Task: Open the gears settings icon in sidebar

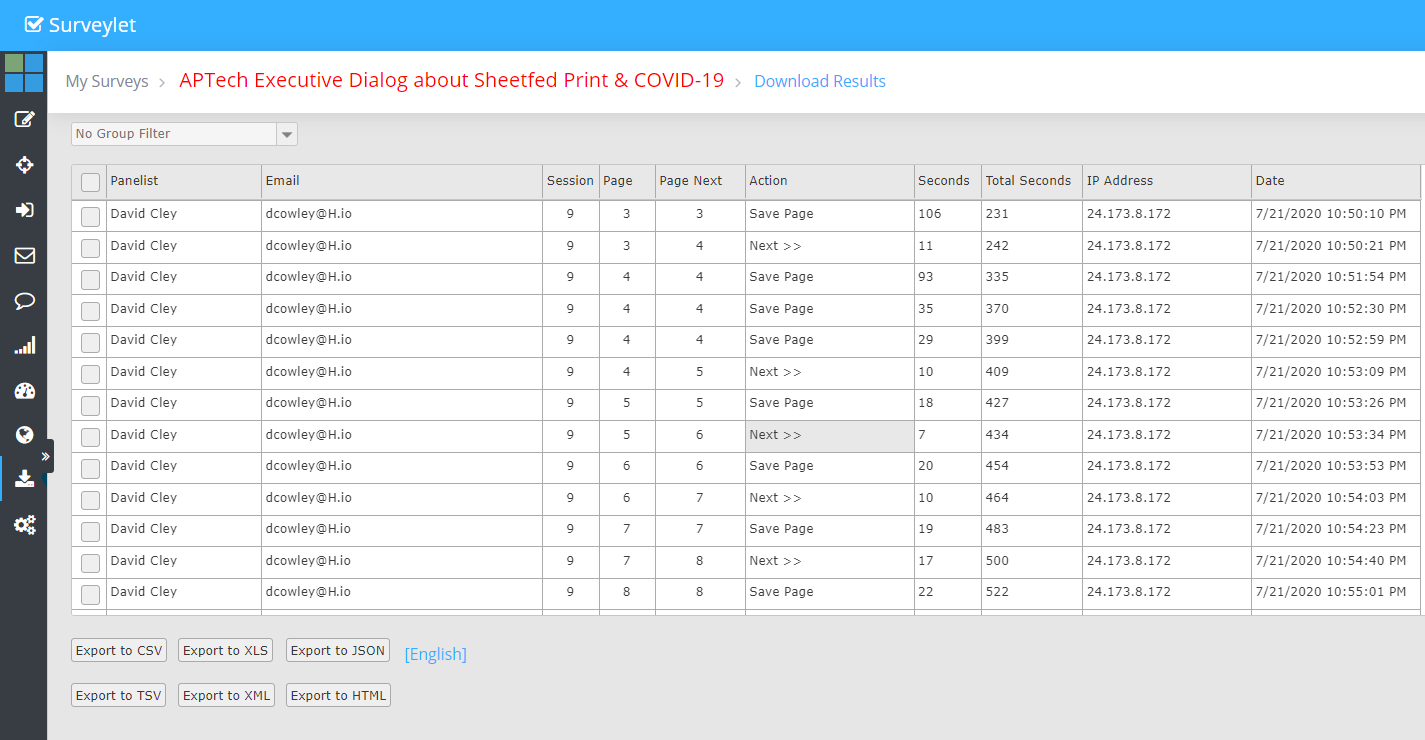Action: pos(24,524)
